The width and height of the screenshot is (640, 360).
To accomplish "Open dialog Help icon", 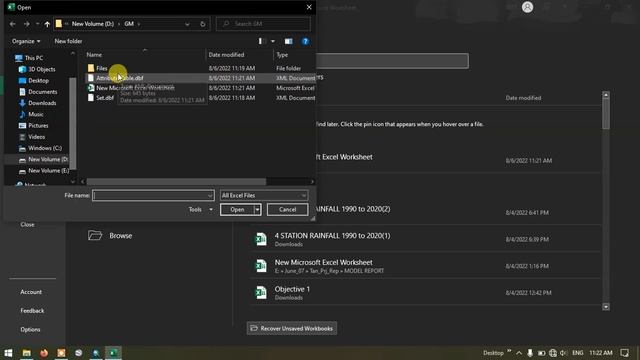I will [305, 41].
